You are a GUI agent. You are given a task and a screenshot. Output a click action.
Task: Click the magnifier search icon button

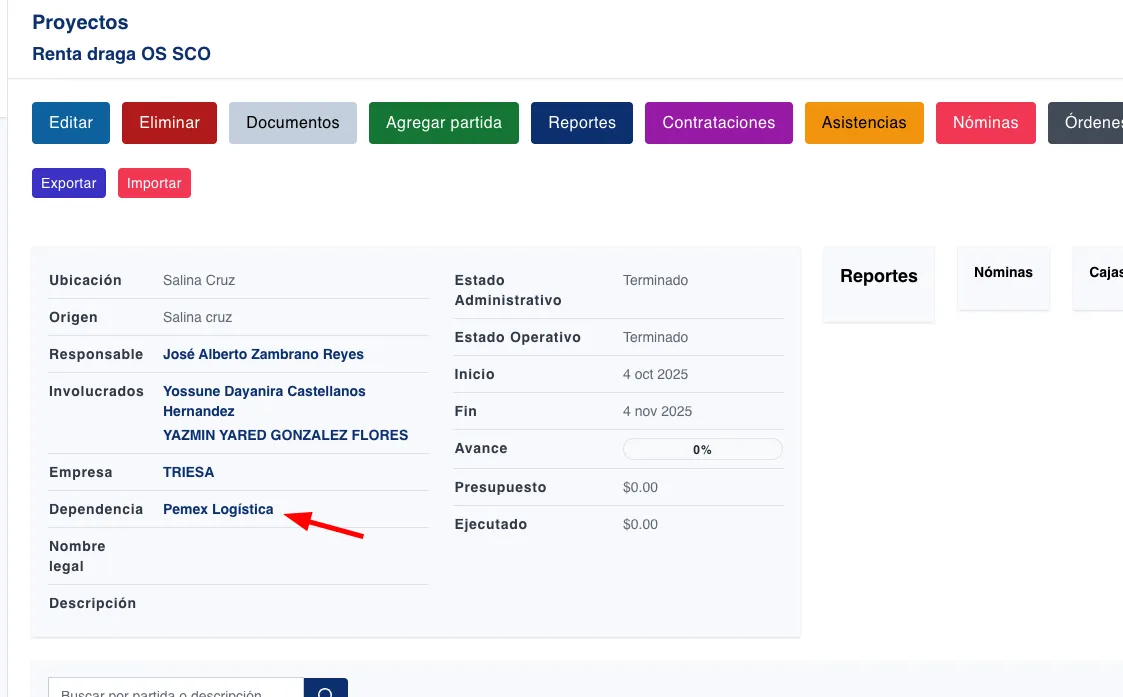(326, 690)
